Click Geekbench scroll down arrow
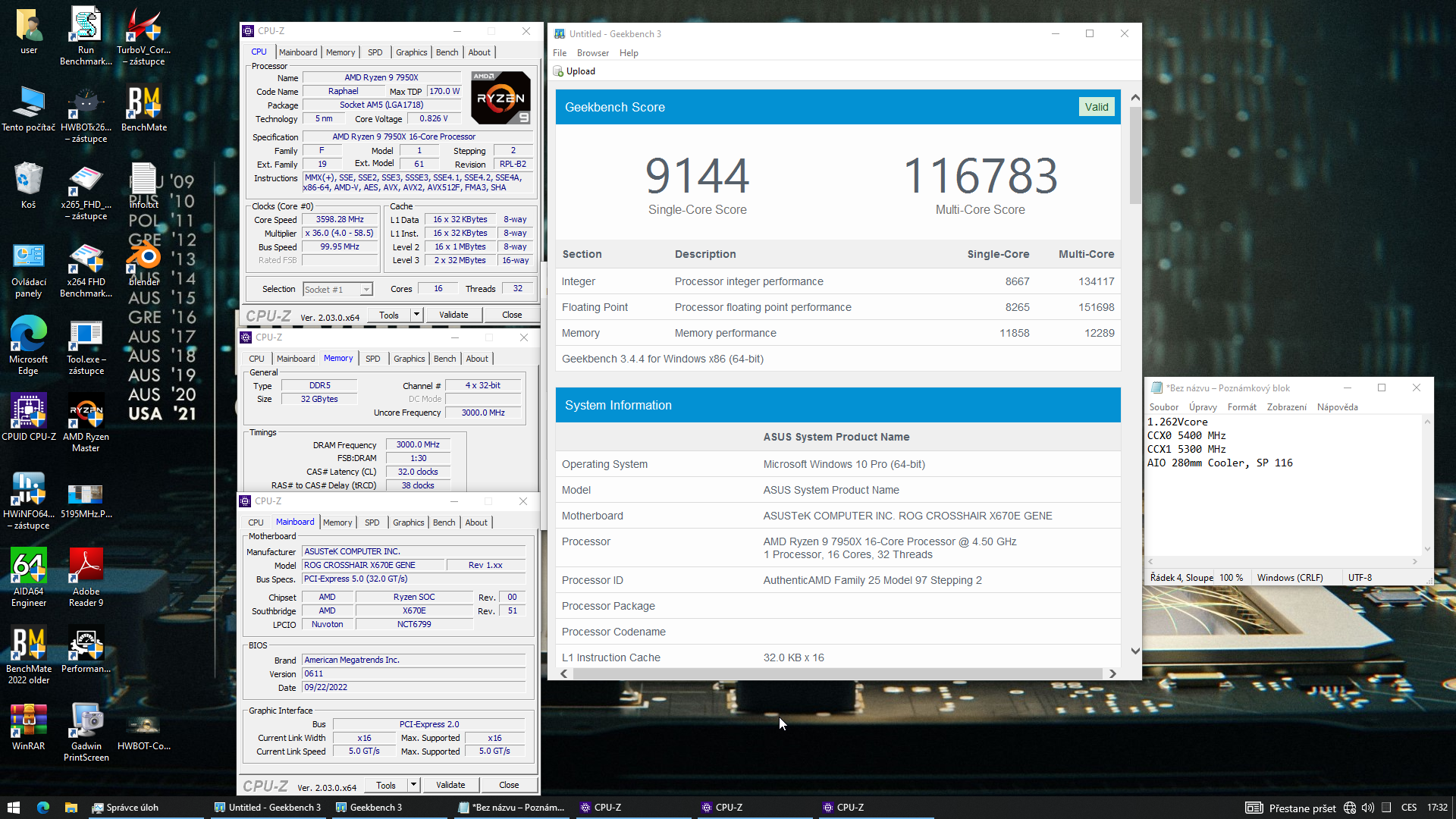Image resolution: width=1456 pixels, height=819 pixels. pos(1134,651)
